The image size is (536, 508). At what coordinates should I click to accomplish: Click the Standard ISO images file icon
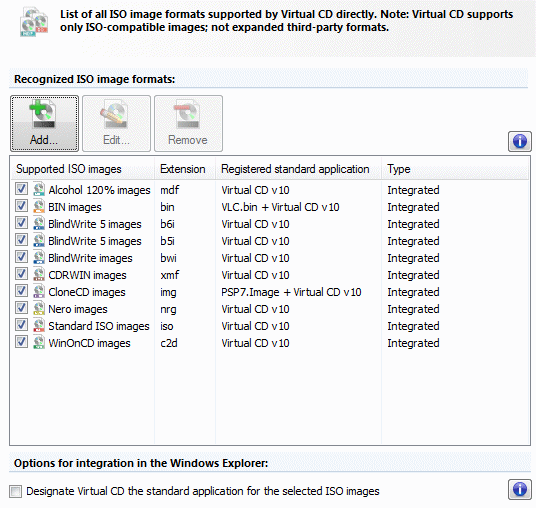39,325
